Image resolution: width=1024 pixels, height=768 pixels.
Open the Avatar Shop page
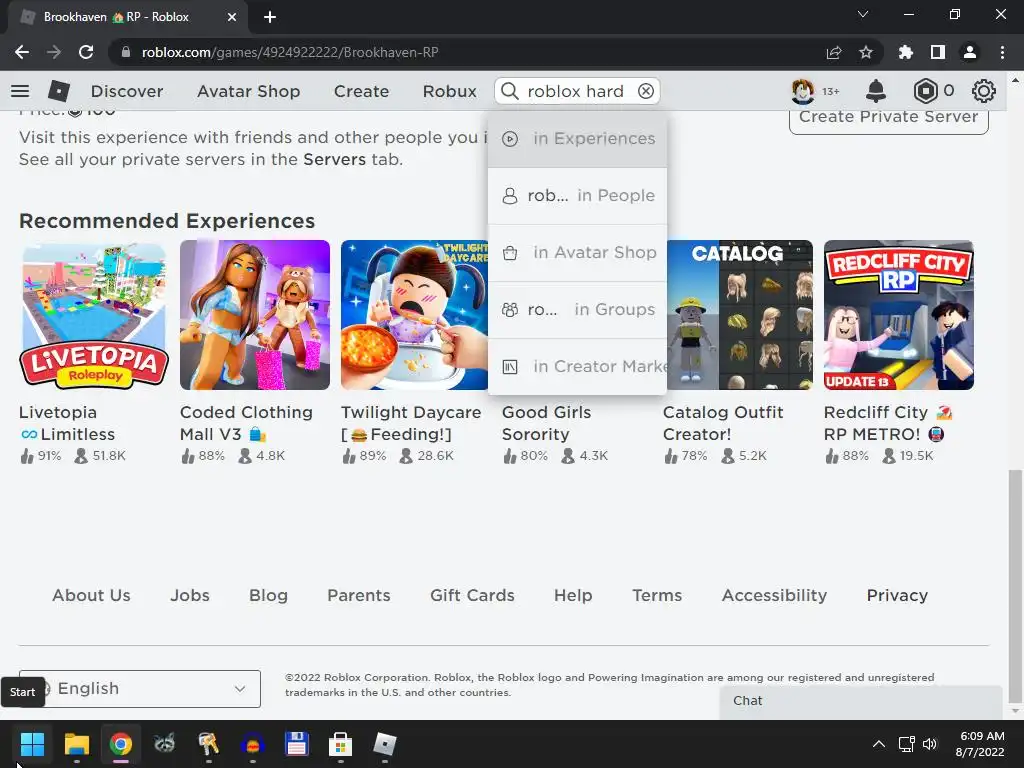248,91
